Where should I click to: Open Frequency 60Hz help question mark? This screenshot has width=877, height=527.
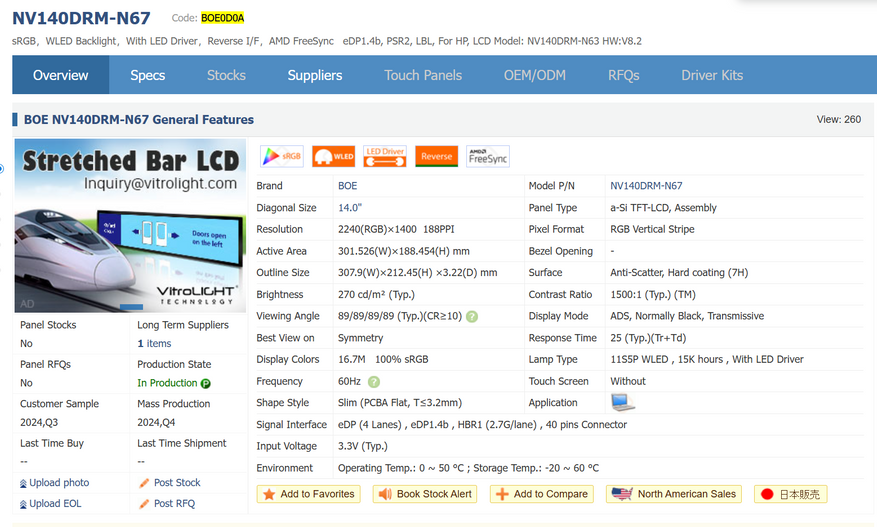pos(374,382)
